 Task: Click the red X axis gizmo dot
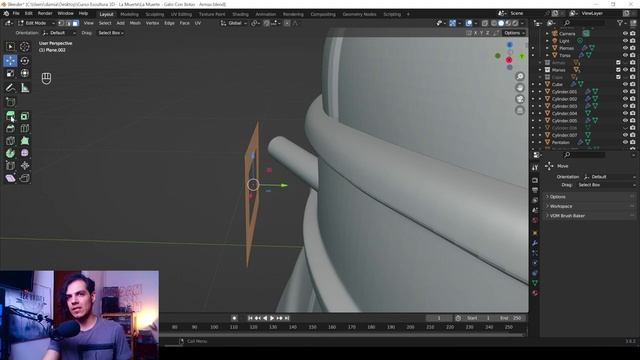tap(509, 60)
